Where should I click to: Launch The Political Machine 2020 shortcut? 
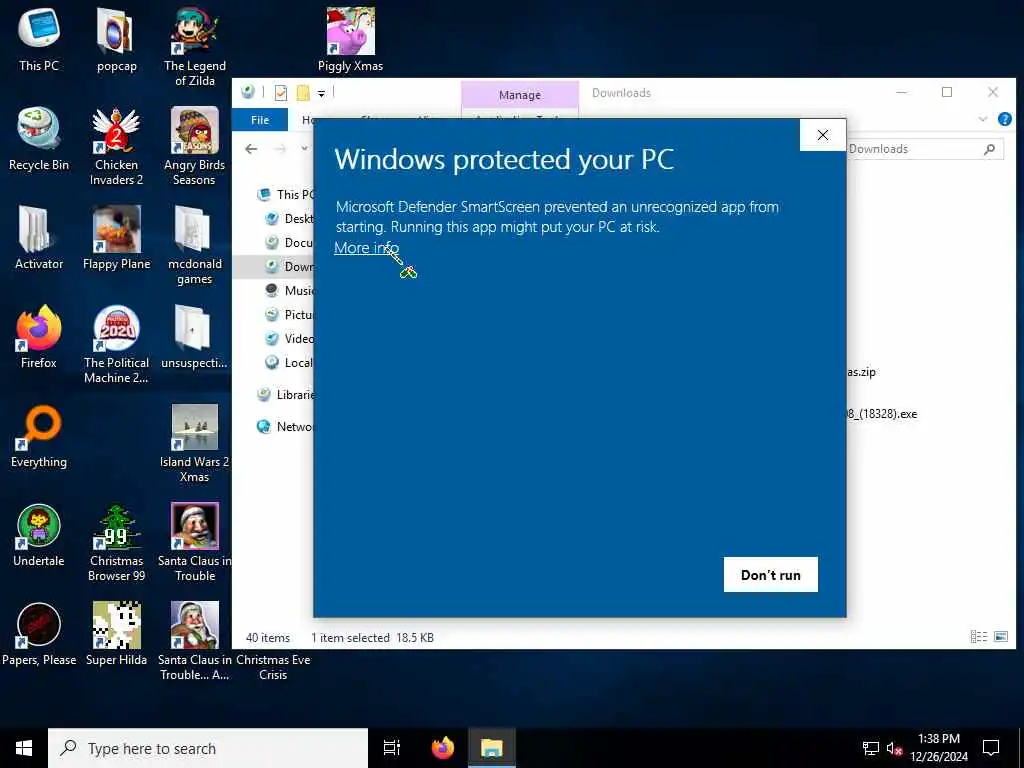tap(116, 344)
